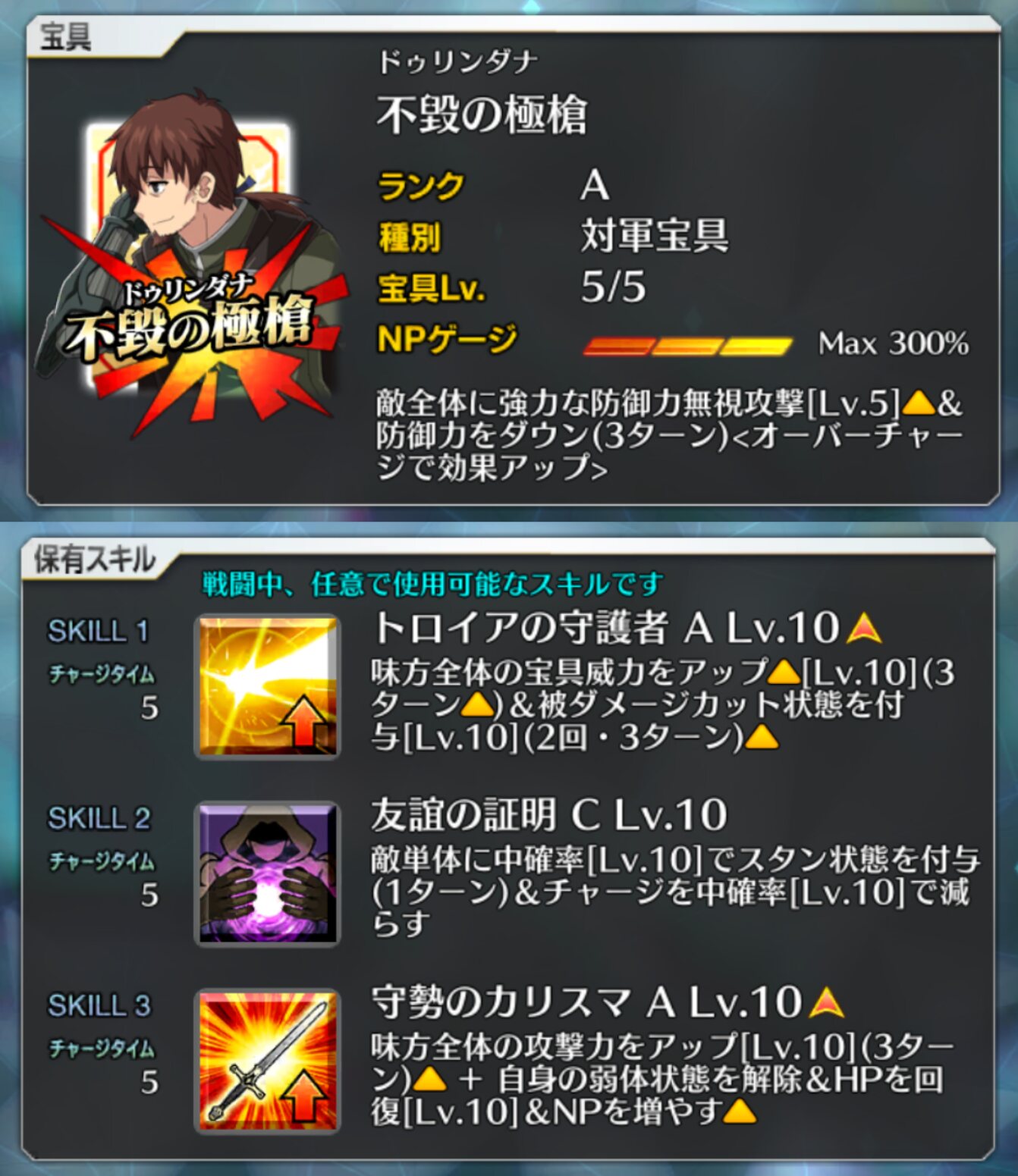Tap the triangle ending Skill 1 description
Image resolution: width=1018 pixels, height=1176 pixels.
761,737
